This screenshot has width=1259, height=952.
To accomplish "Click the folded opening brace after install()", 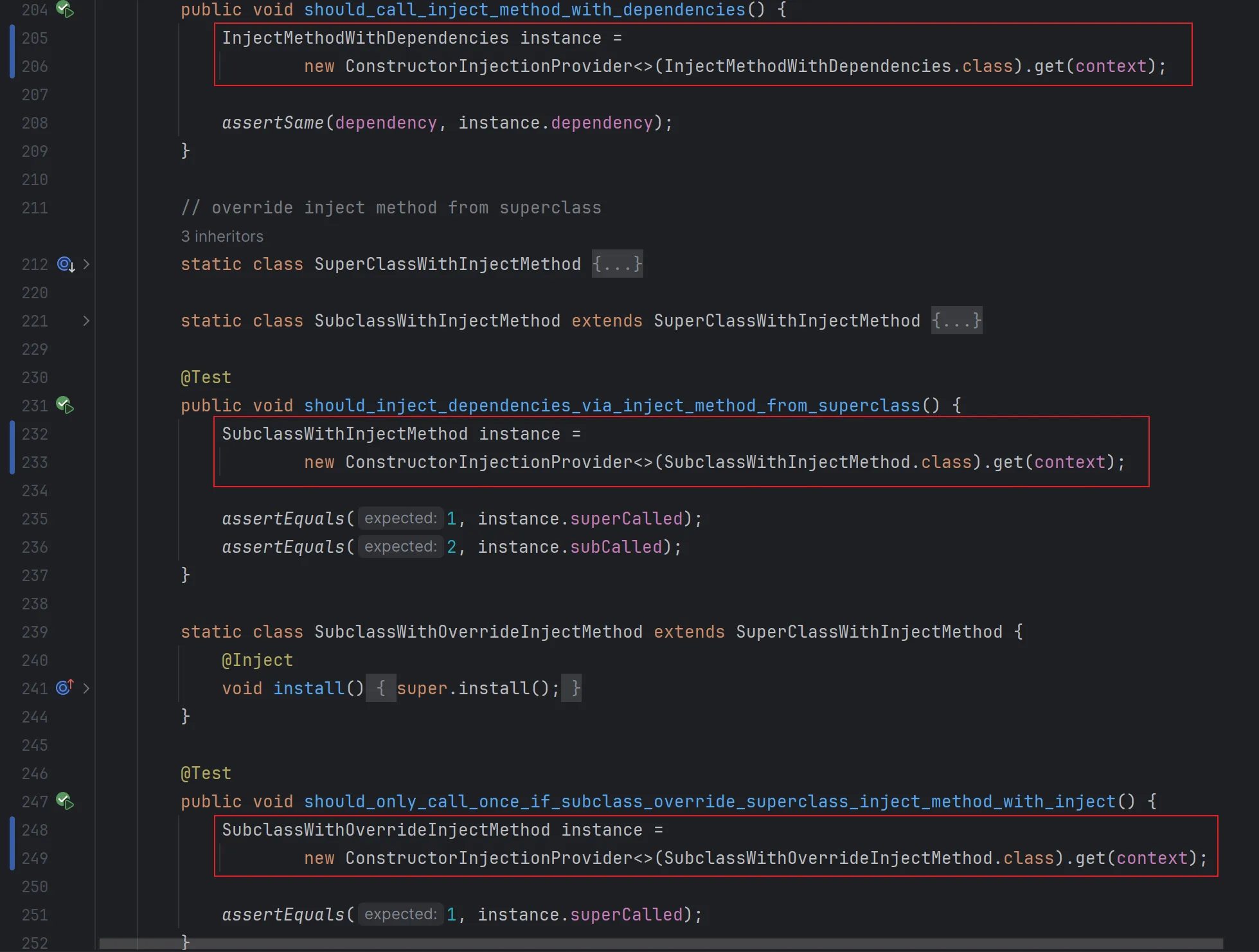I will tap(381, 688).
